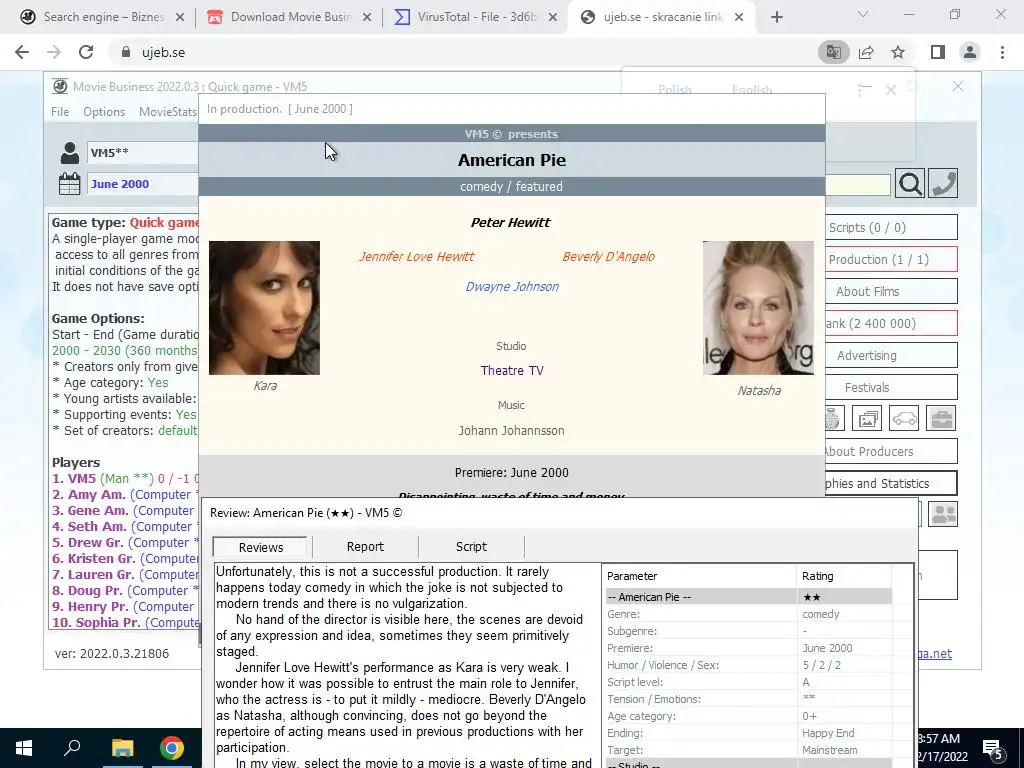Click the magnifying glass search icon
This screenshot has width=1024, height=768.
[910, 184]
